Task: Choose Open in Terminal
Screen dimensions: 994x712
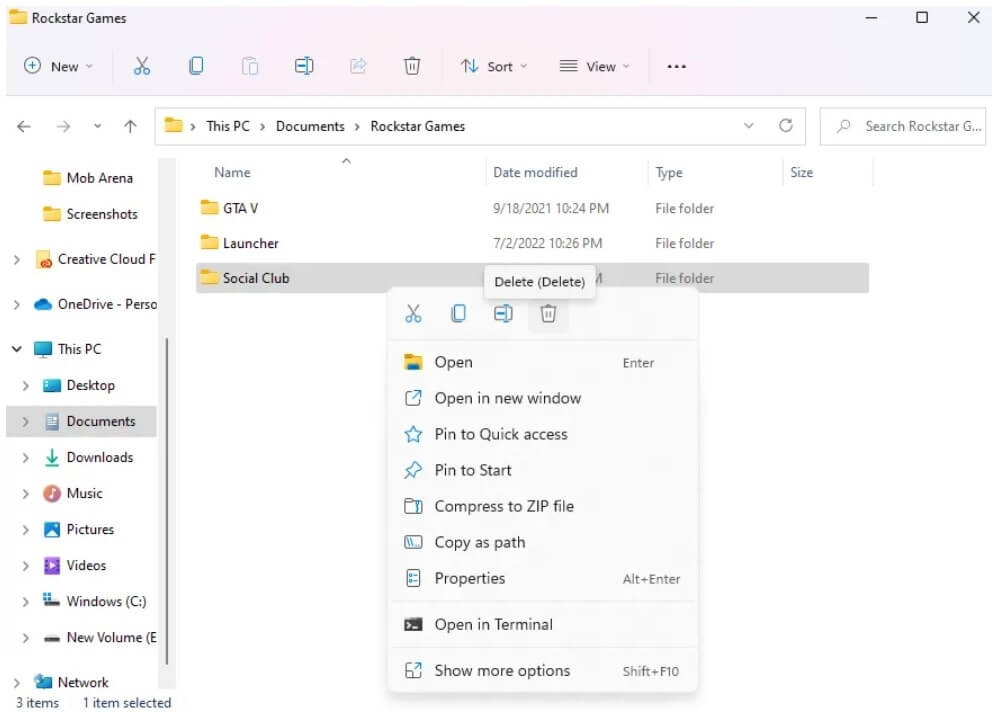Action: [542, 625]
